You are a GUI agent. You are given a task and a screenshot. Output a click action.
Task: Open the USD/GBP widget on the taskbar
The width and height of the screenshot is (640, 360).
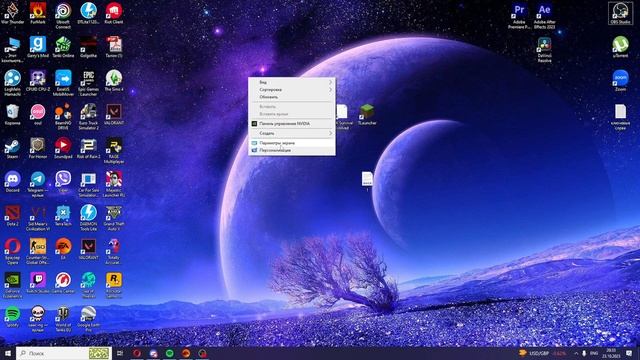click(542, 353)
